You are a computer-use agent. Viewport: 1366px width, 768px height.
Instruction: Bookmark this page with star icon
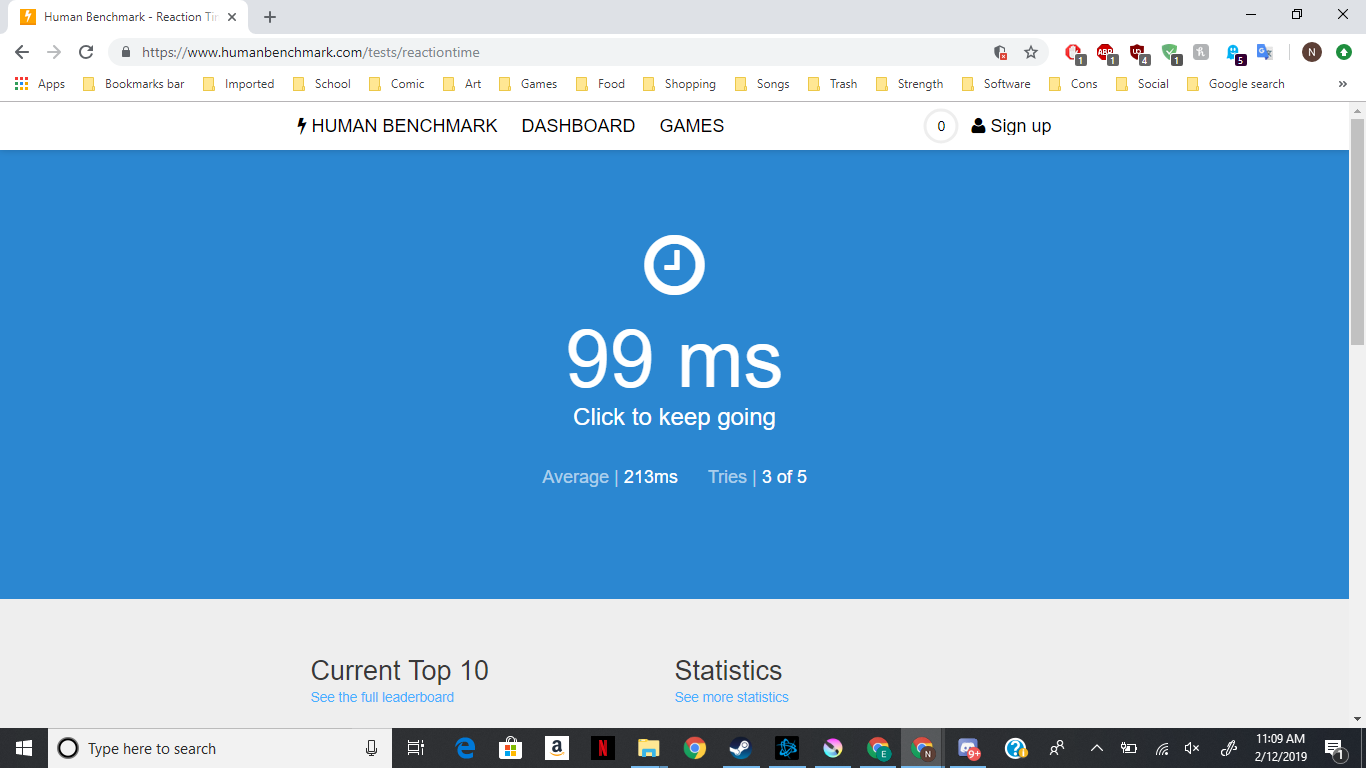pyautogui.click(x=1031, y=52)
